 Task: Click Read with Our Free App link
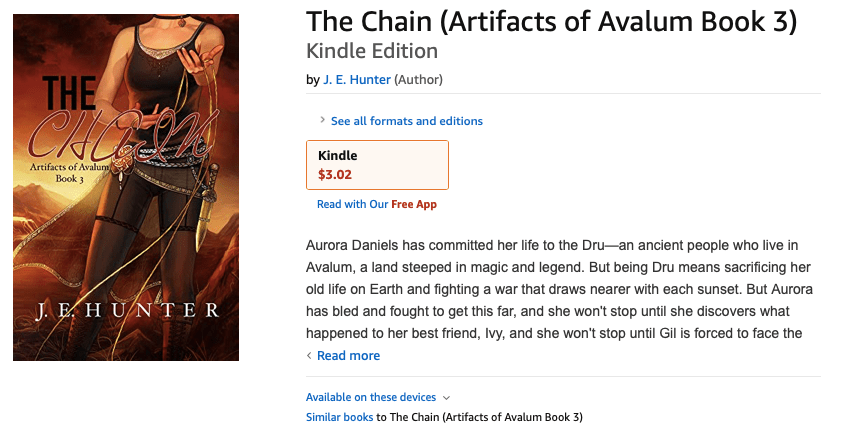(376, 204)
